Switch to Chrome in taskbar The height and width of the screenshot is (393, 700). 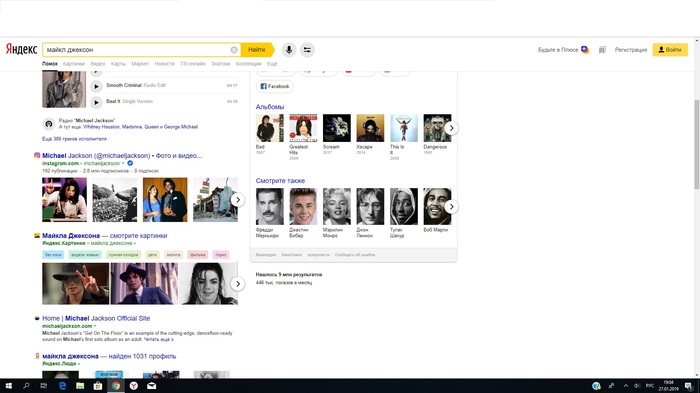(x=116, y=386)
